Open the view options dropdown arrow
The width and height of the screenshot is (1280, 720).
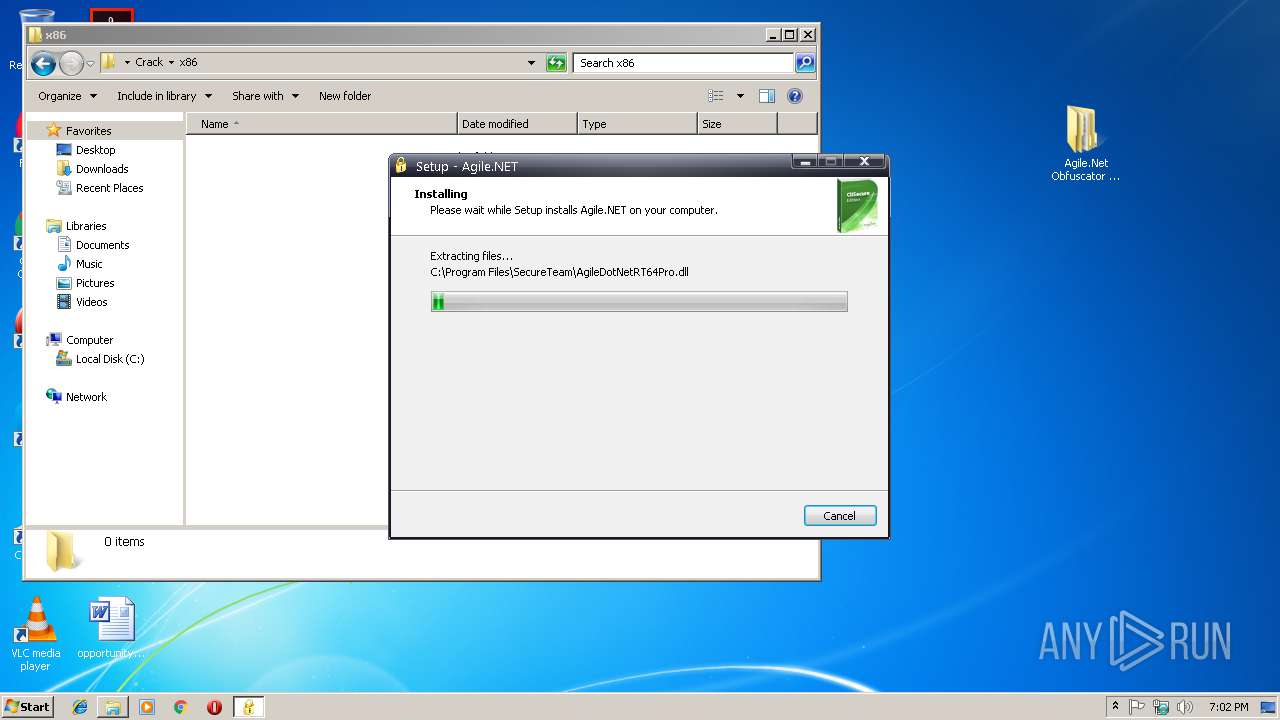[740, 96]
